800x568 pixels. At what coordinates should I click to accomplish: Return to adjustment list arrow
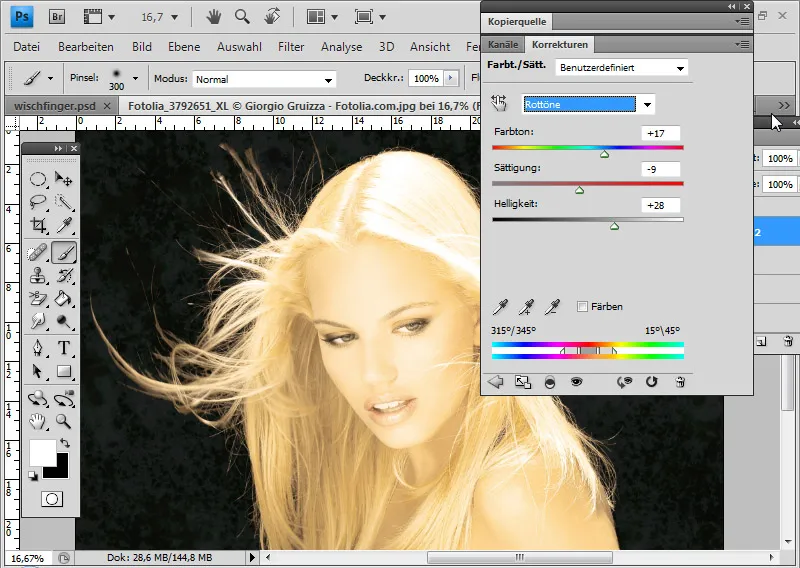(495, 382)
